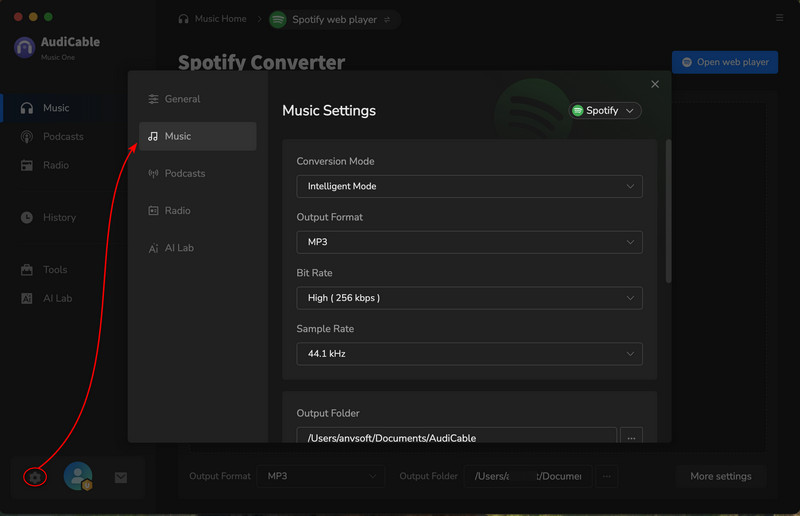This screenshot has height=516, width=800.
Task: Click the headphones icon of sidebar Music
Action: click(x=27, y=108)
